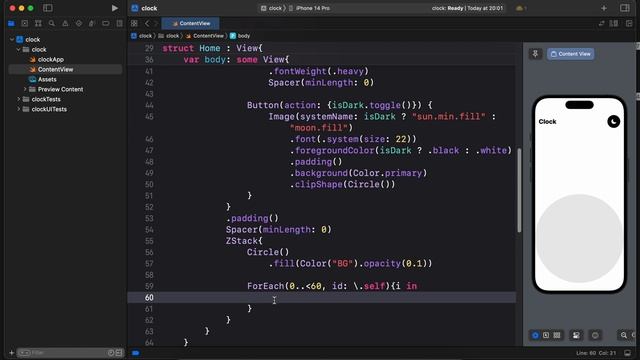Image resolution: width=640 pixels, height=360 pixels.
Task: Add new file with plus button
Action: click(11, 353)
